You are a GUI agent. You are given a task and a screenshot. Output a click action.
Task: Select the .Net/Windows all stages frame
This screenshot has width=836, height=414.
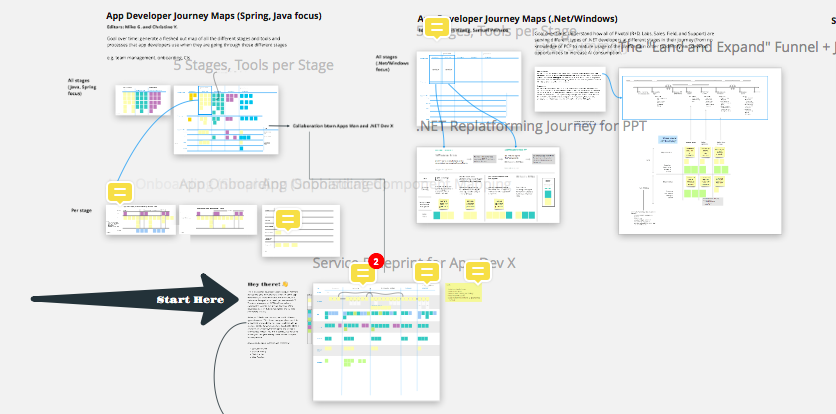tap(469, 88)
